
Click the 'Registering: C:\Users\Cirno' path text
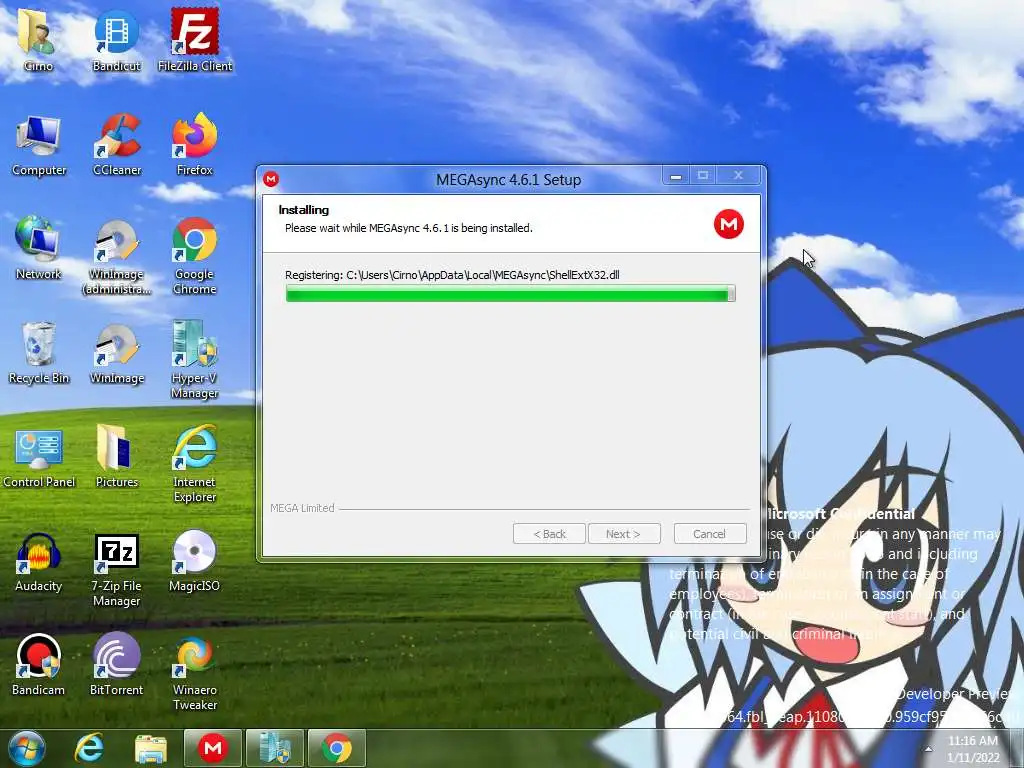pyautogui.click(x=452, y=275)
